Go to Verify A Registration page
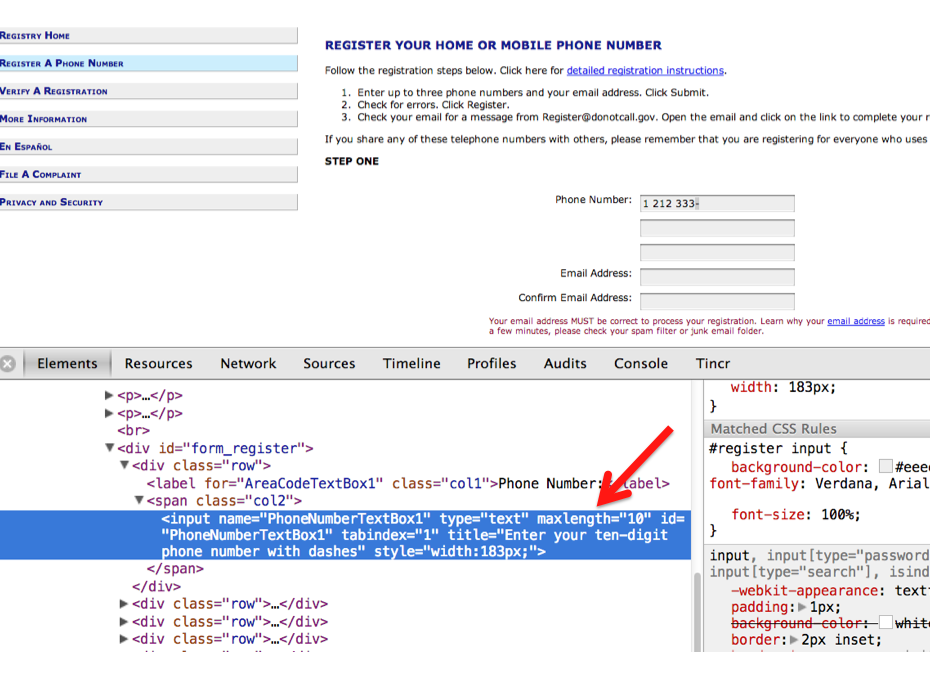Image resolution: width=930 pixels, height=687 pixels. [54, 91]
